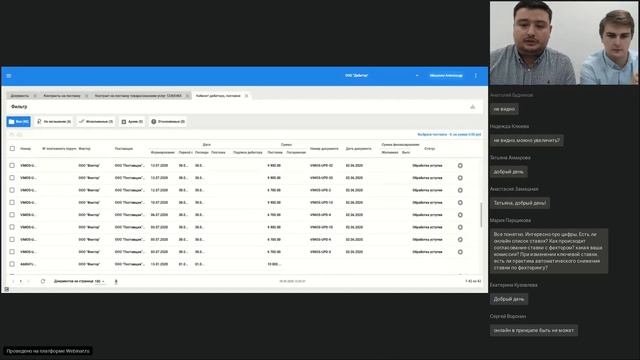Click the presenters' webcam video thumbnail

(x=564, y=42)
